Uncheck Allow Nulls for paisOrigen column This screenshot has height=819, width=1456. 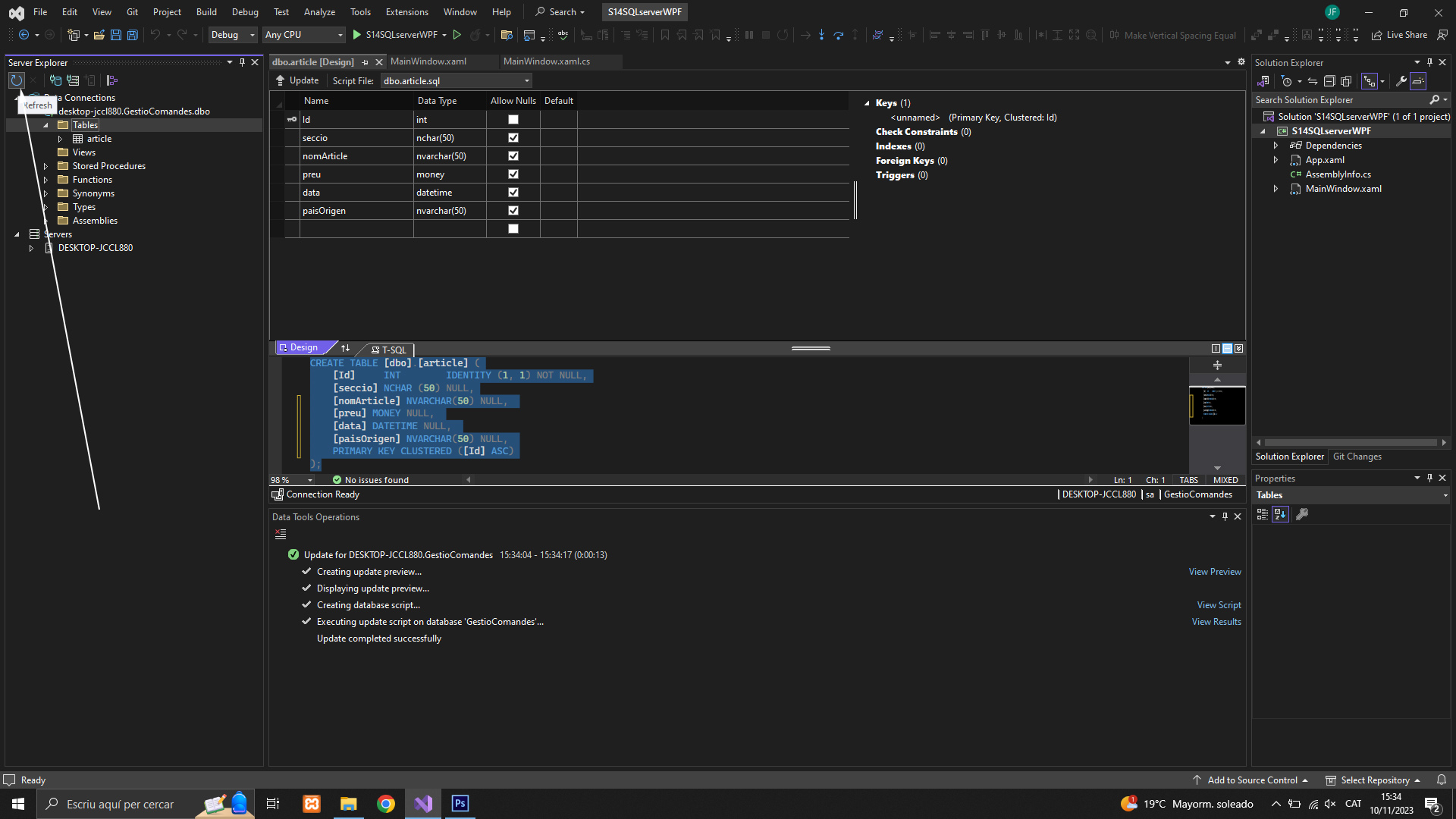[513, 211]
